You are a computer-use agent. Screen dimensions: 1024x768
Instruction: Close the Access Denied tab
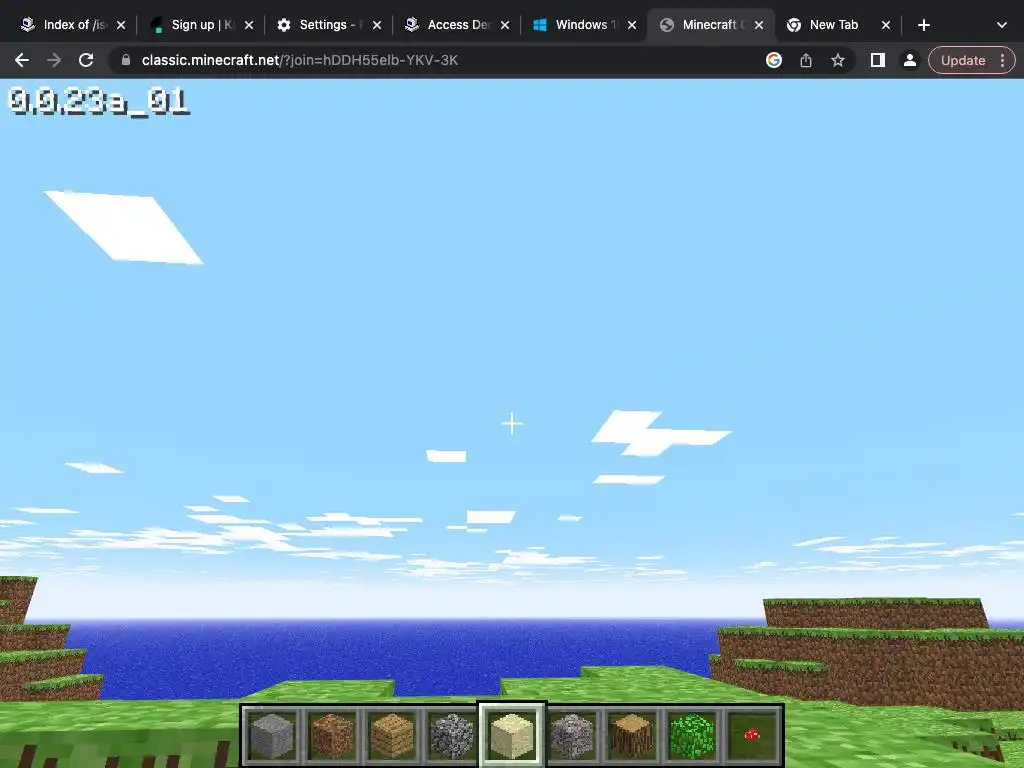coord(505,25)
